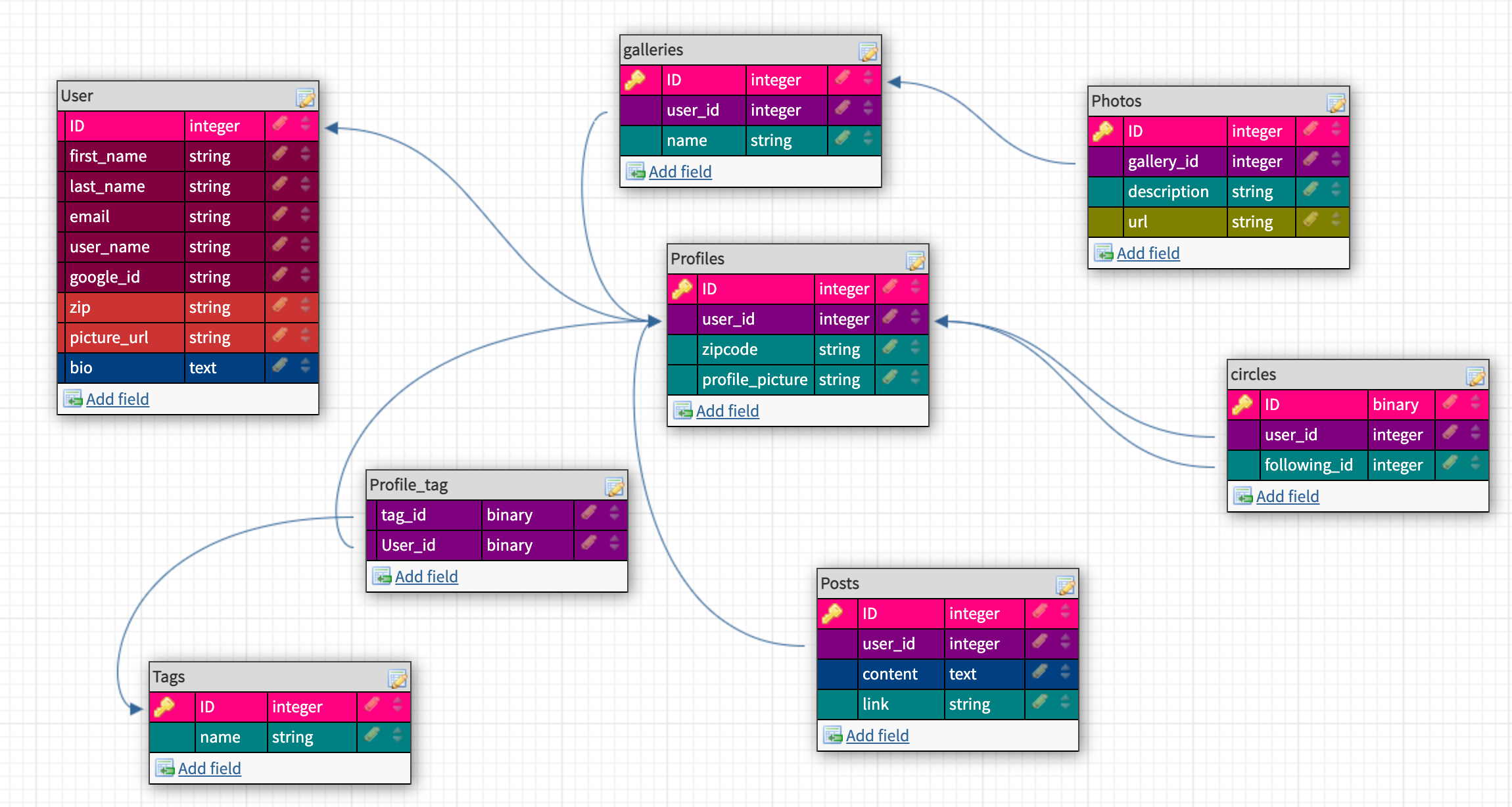The height and width of the screenshot is (807, 1512).
Task: Click edit icon on Tags table header
Action: coord(397,679)
